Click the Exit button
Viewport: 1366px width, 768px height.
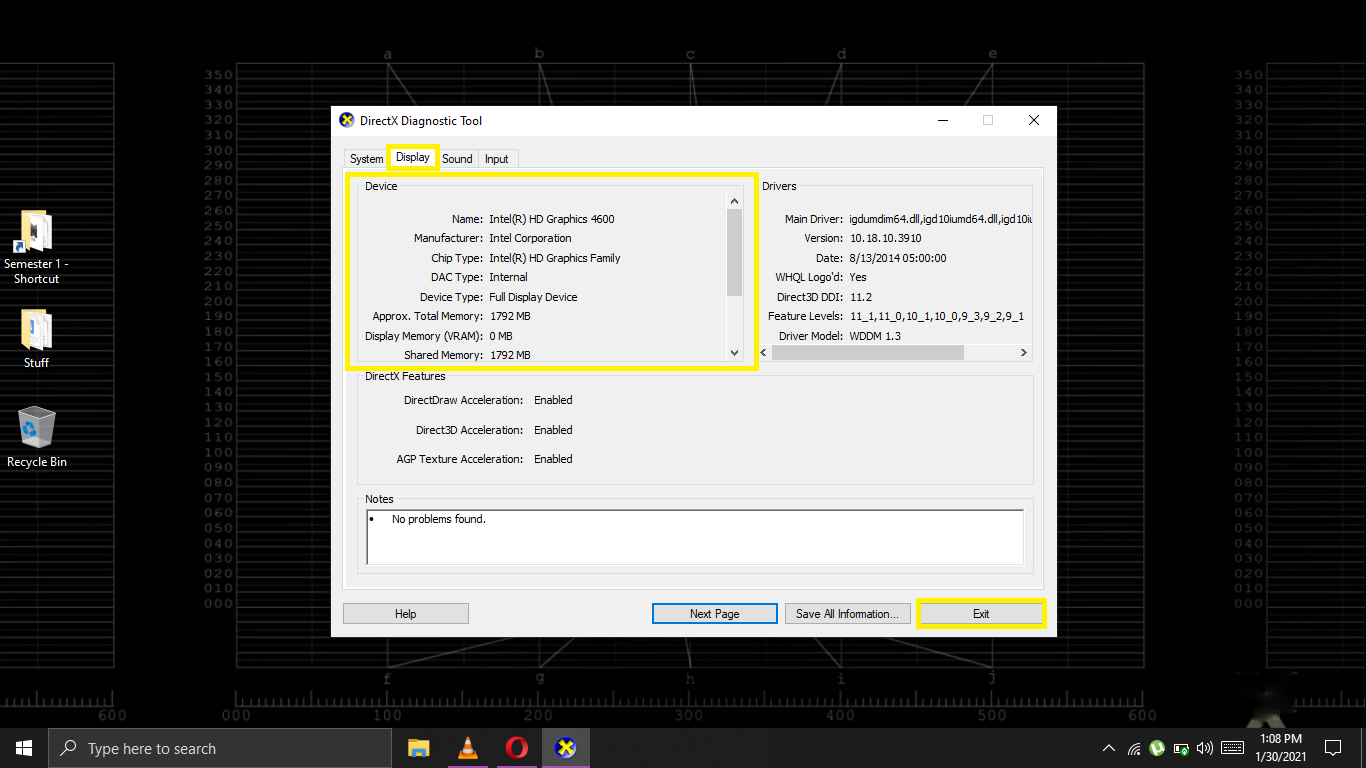[981, 614]
